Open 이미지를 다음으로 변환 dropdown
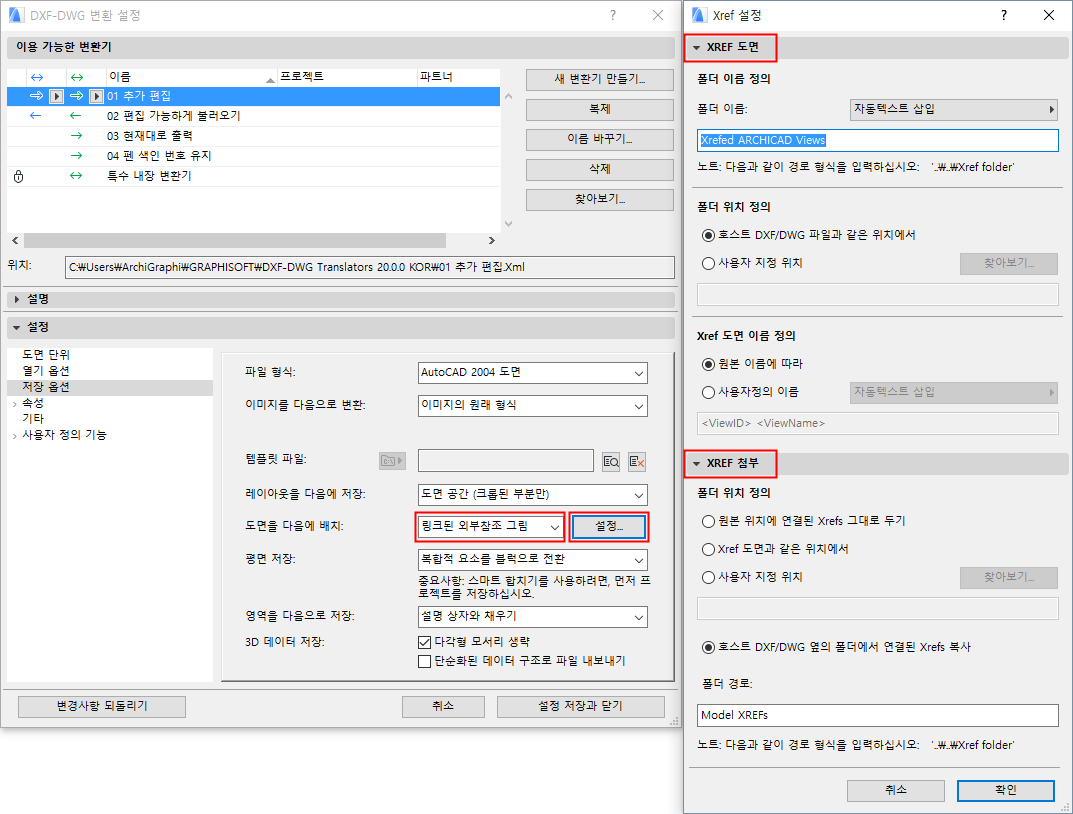1073x814 pixels. 532,406
